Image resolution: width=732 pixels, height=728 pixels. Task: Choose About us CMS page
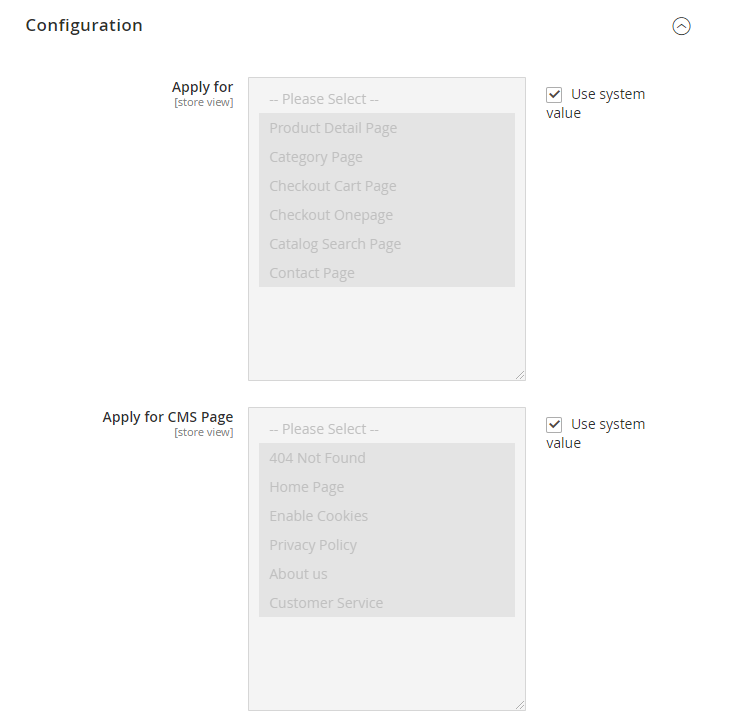298,574
